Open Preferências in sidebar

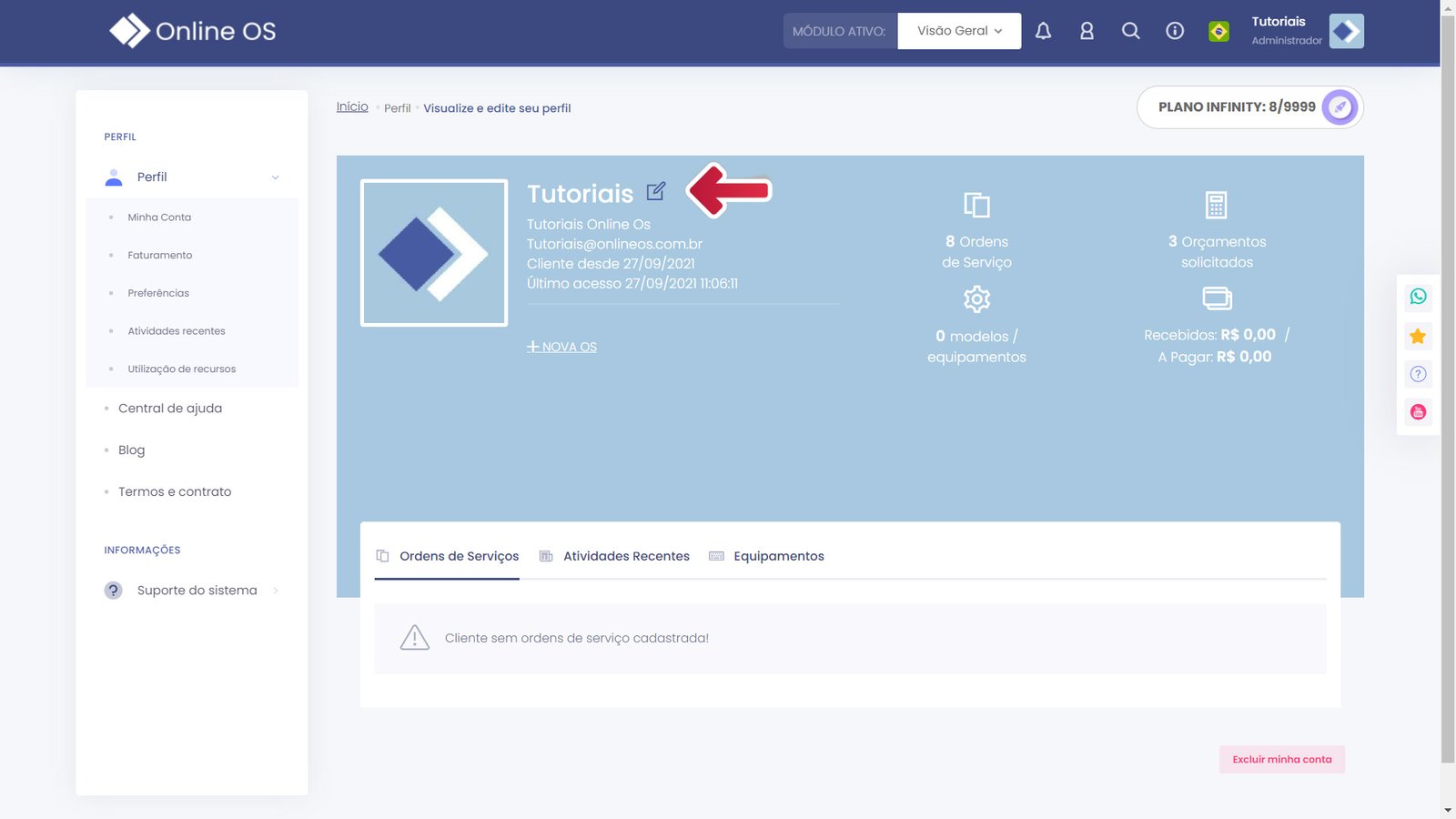point(158,293)
